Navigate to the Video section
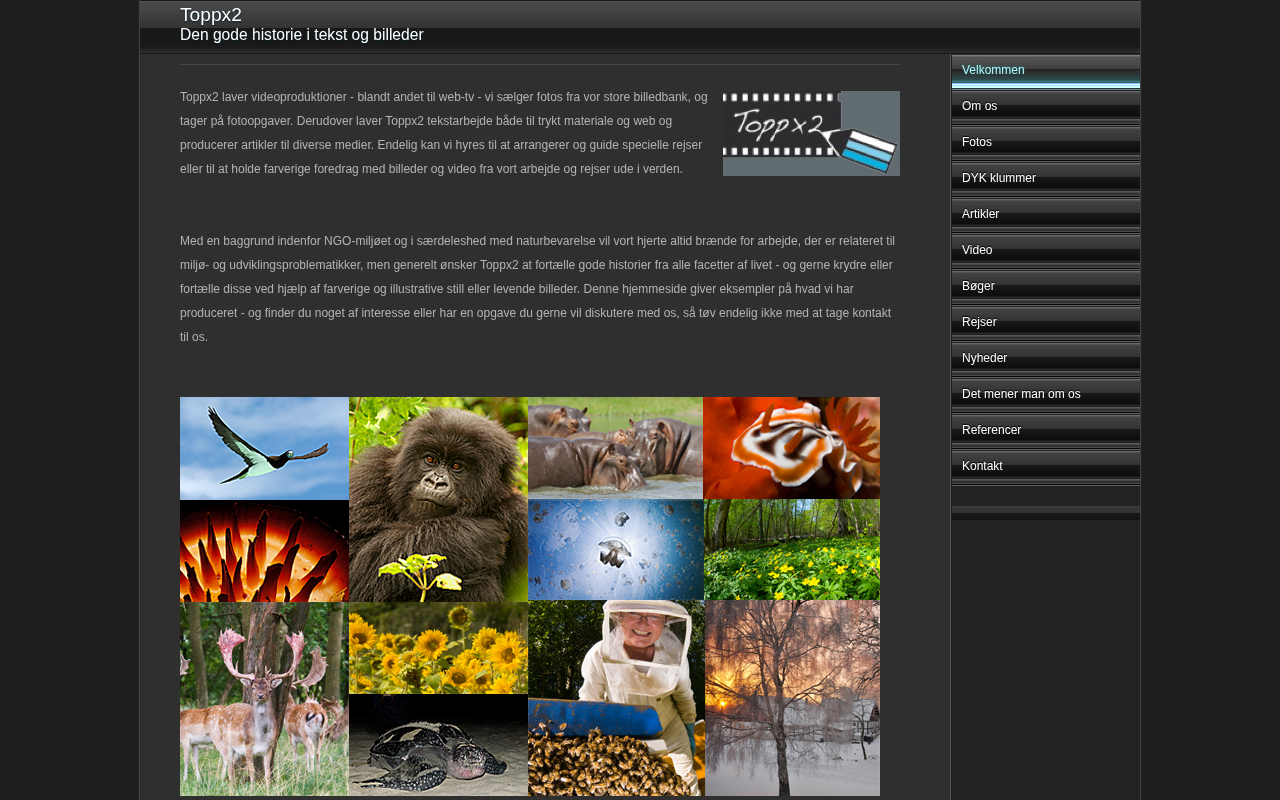Screen dimensions: 1280x800 pyautogui.click(x=977, y=250)
